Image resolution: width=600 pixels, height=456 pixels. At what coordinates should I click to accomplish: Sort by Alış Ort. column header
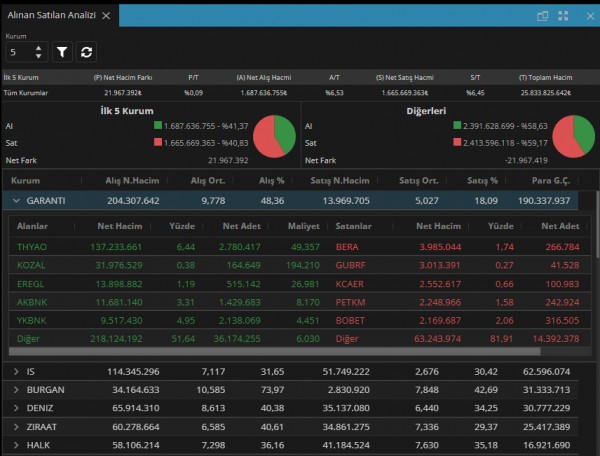click(208, 181)
